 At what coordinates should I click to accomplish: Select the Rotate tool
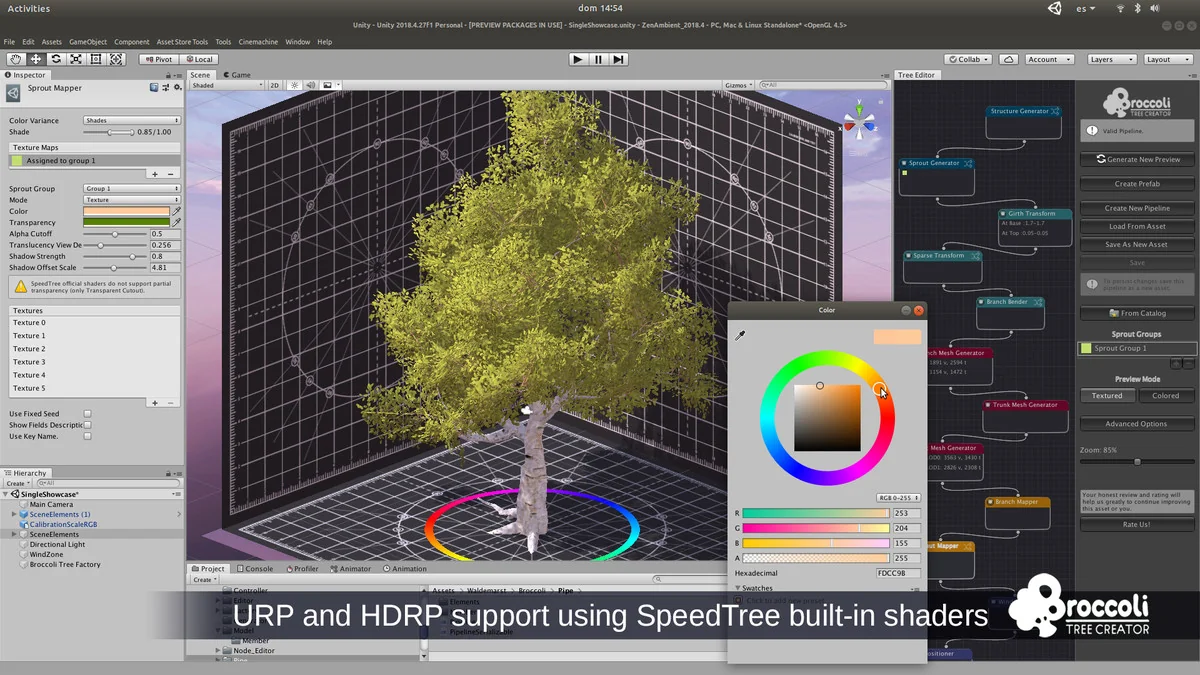tap(56, 59)
